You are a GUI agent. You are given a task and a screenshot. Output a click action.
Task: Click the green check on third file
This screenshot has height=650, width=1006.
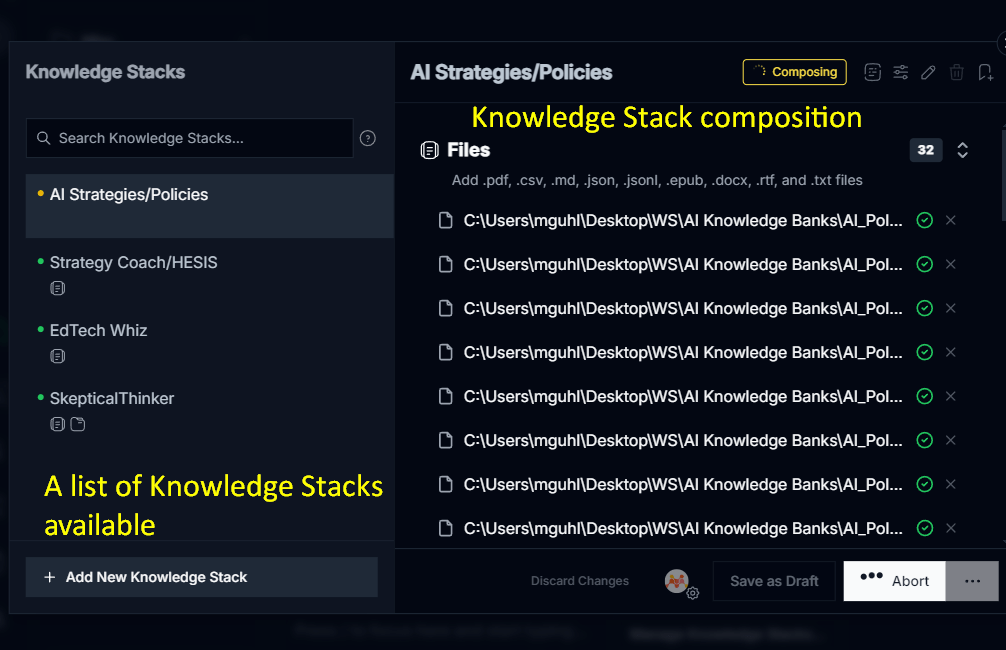click(924, 308)
